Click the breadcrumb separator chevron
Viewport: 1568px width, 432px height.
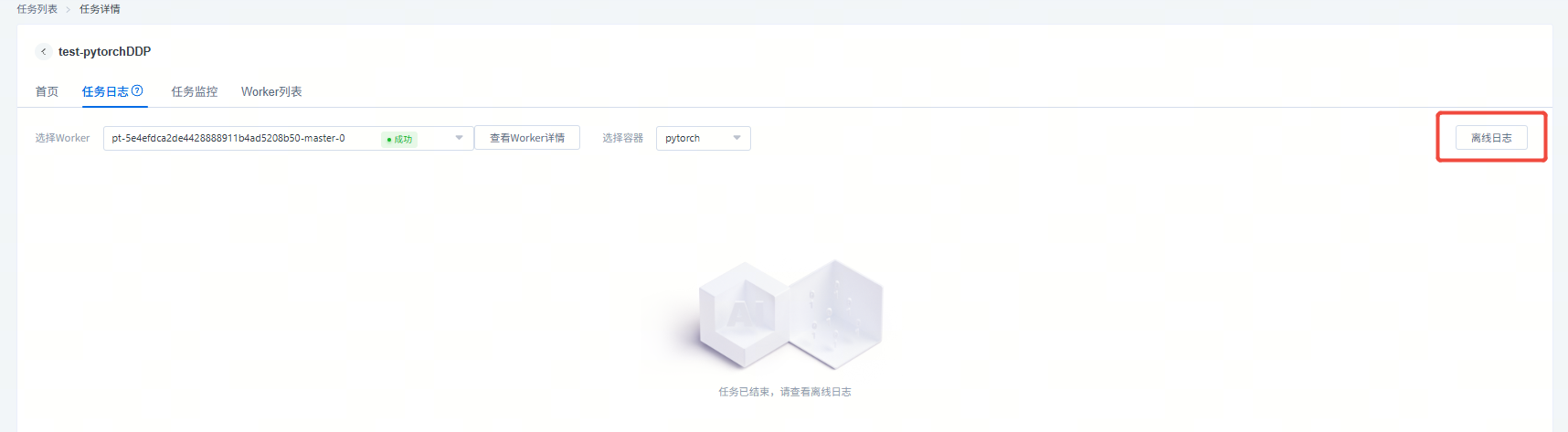[68, 9]
